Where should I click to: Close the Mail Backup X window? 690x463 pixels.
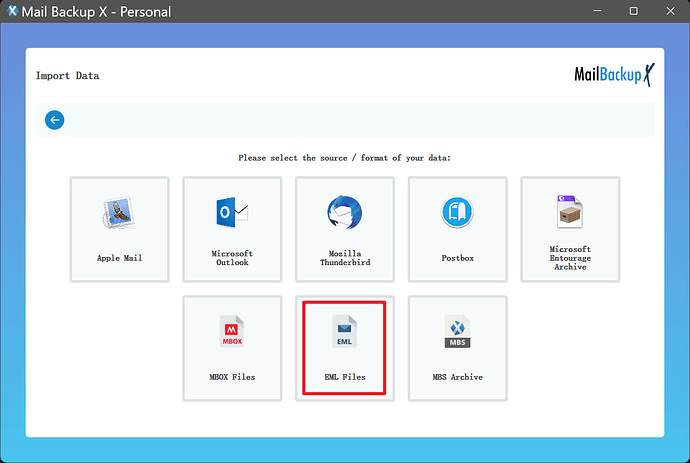point(670,11)
